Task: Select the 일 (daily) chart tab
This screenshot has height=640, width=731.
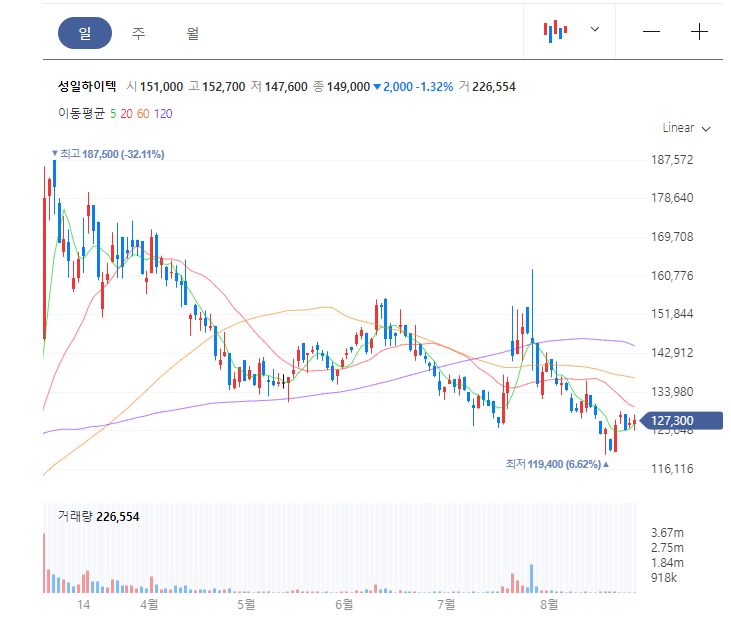Action: coord(85,33)
